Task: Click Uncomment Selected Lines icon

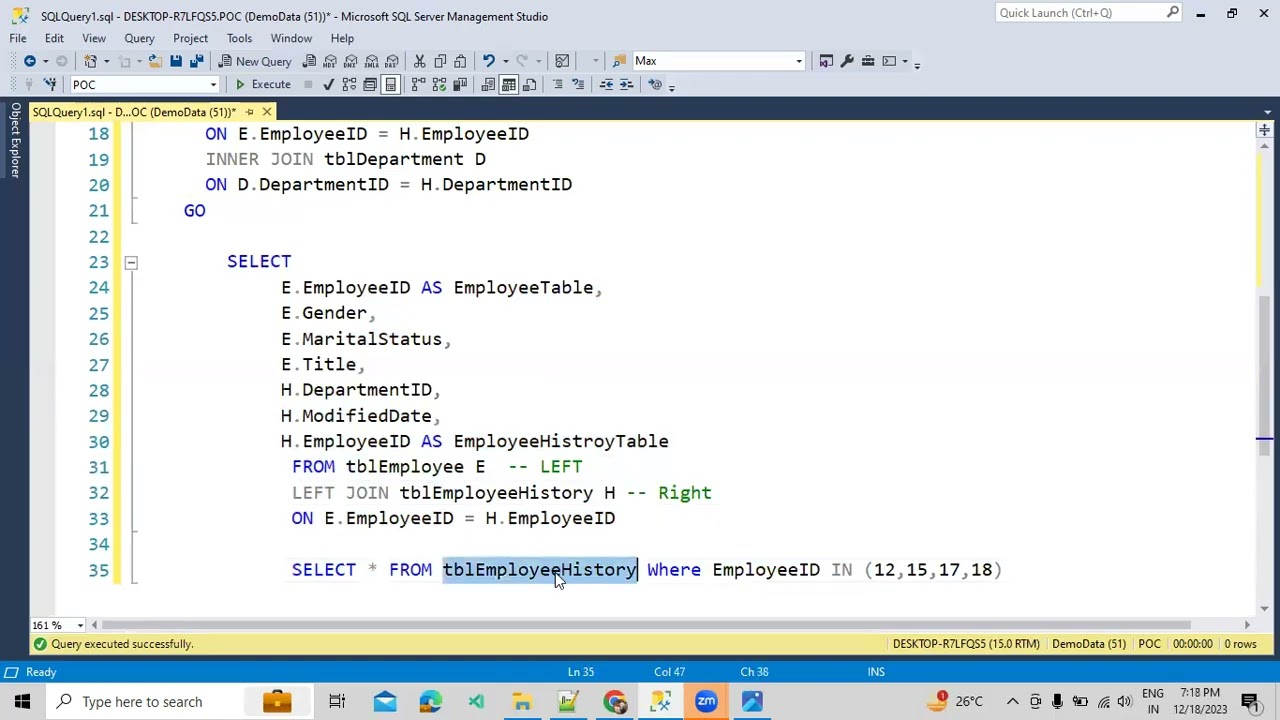Action: point(578,85)
